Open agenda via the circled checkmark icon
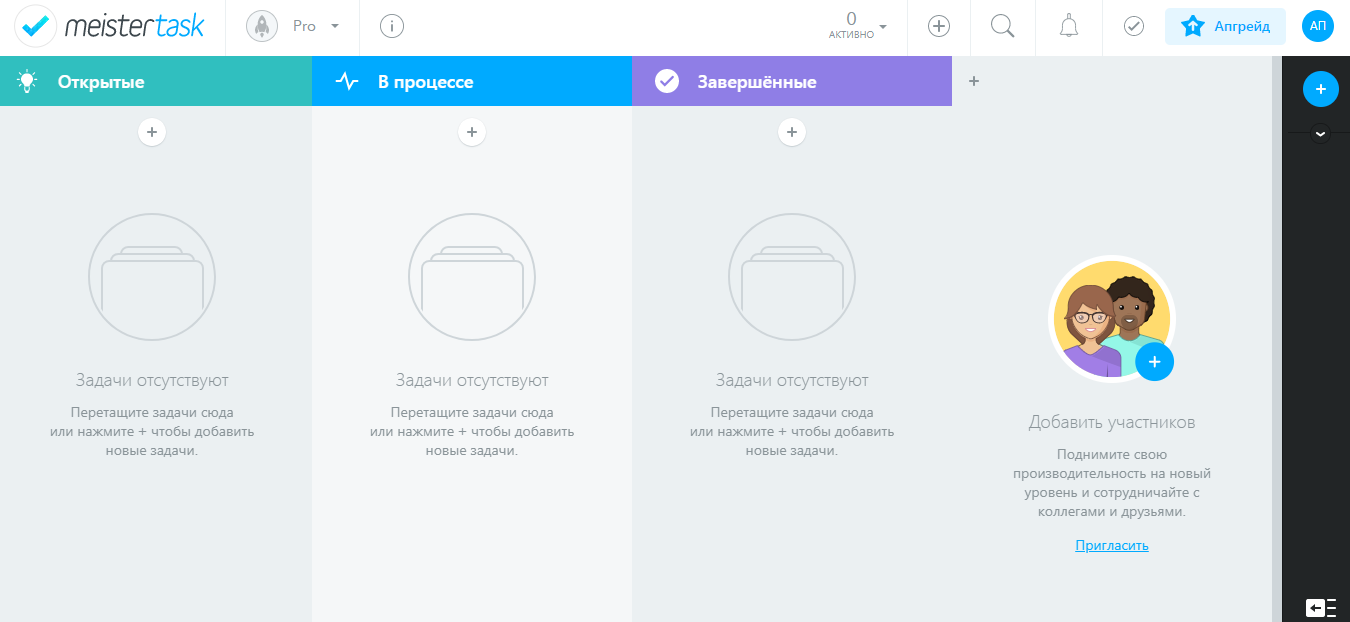Image resolution: width=1350 pixels, height=622 pixels. tap(1132, 26)
